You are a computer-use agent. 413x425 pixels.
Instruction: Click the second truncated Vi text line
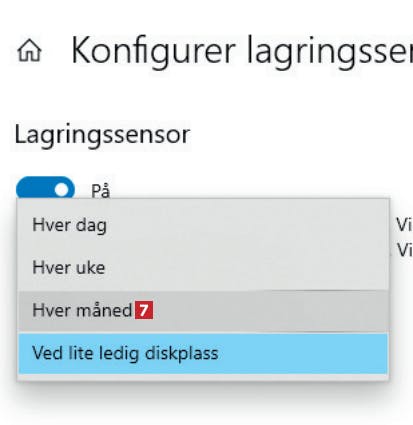(x=404, y=250)
